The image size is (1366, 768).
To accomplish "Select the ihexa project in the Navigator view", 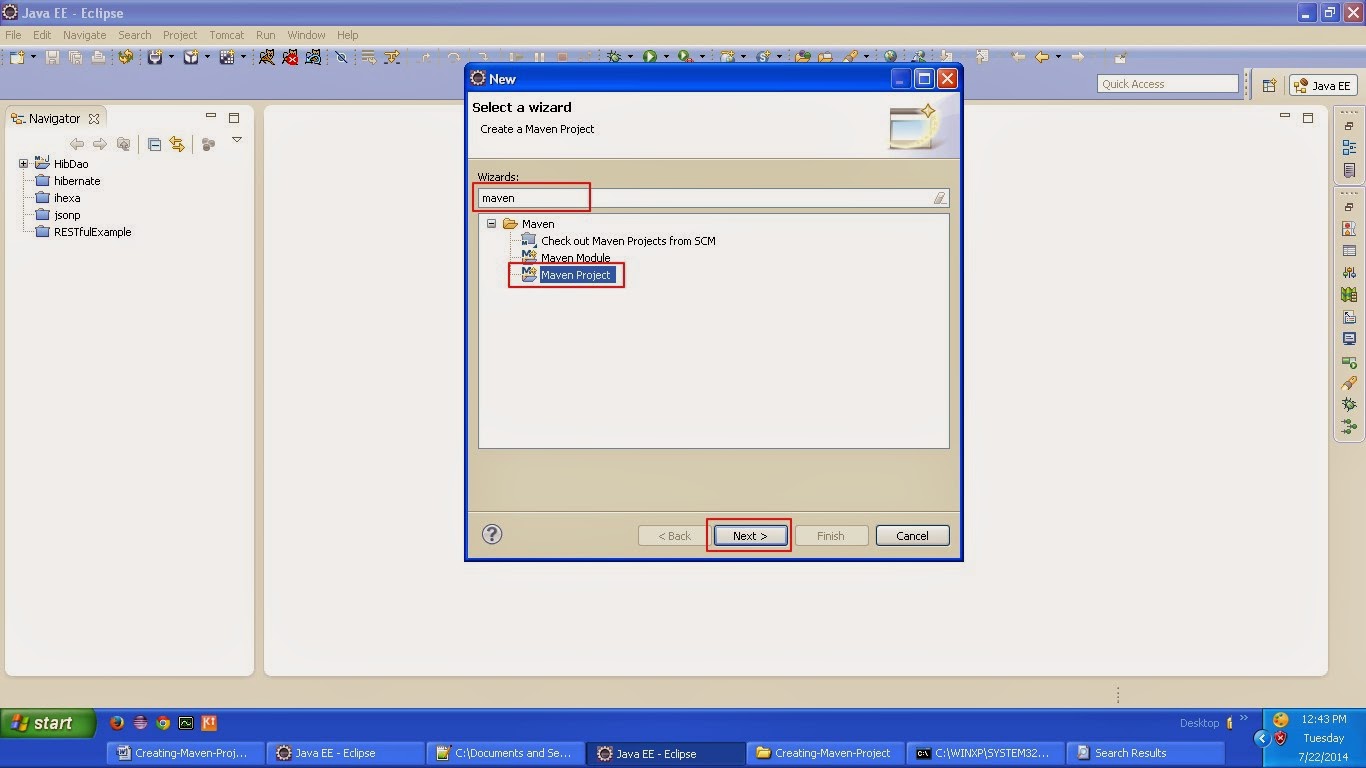I will coord(67,198).
